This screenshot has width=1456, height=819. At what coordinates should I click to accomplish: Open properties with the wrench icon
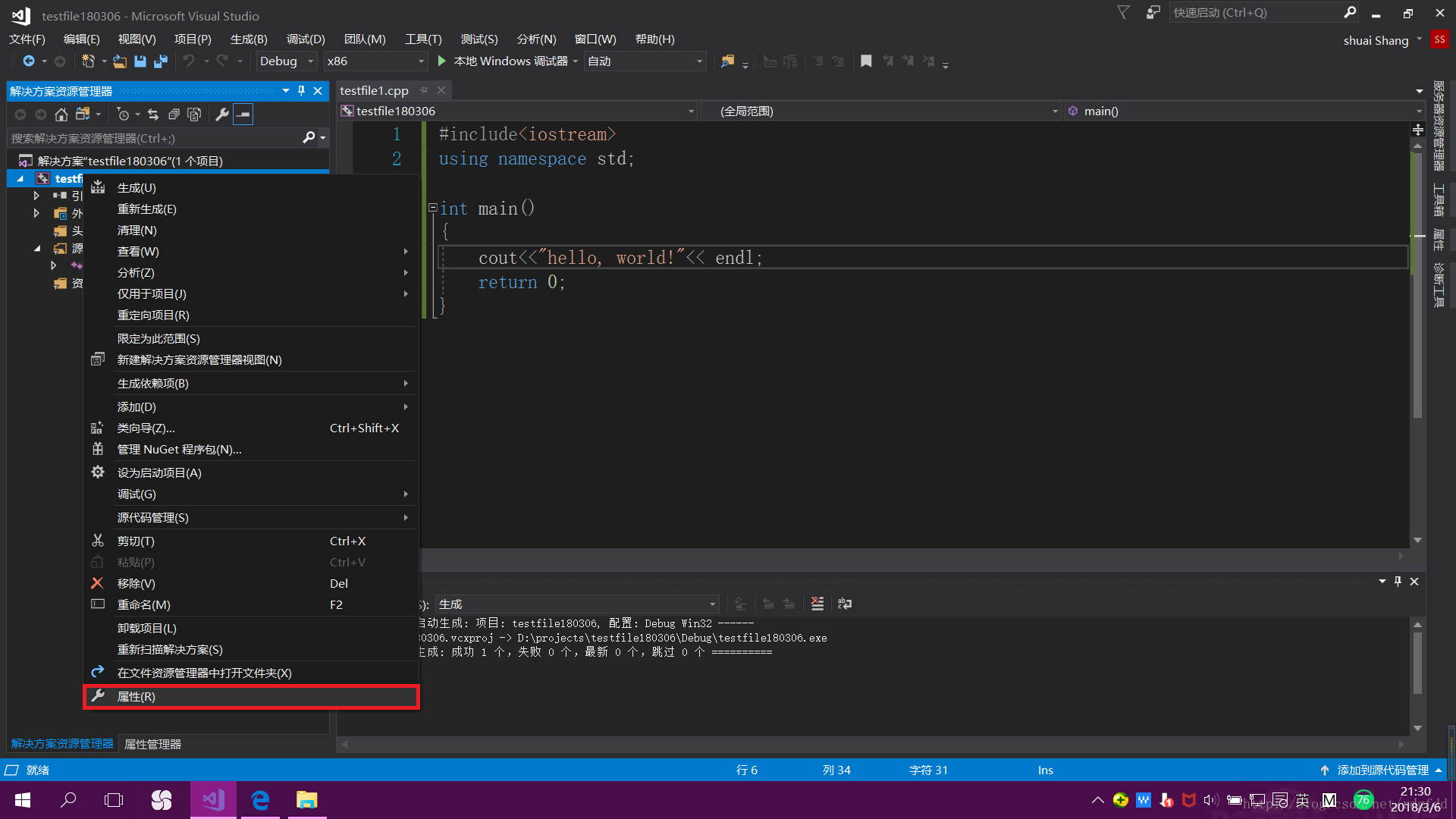[x=221, y=115]
